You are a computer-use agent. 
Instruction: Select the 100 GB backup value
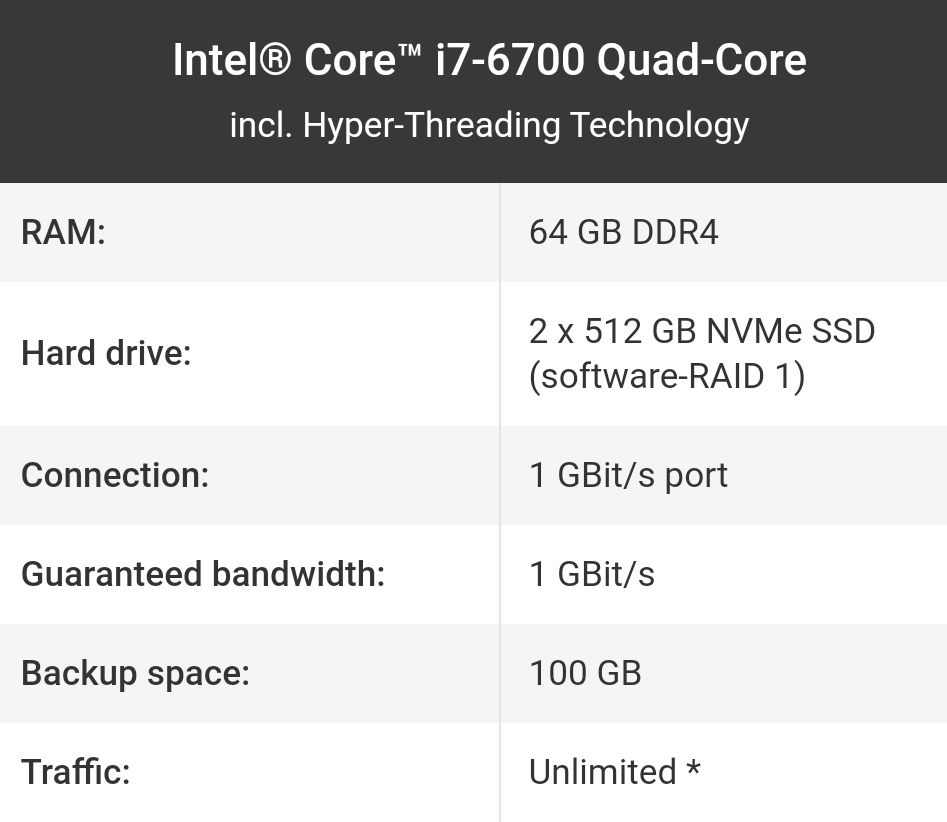point(585,673)
